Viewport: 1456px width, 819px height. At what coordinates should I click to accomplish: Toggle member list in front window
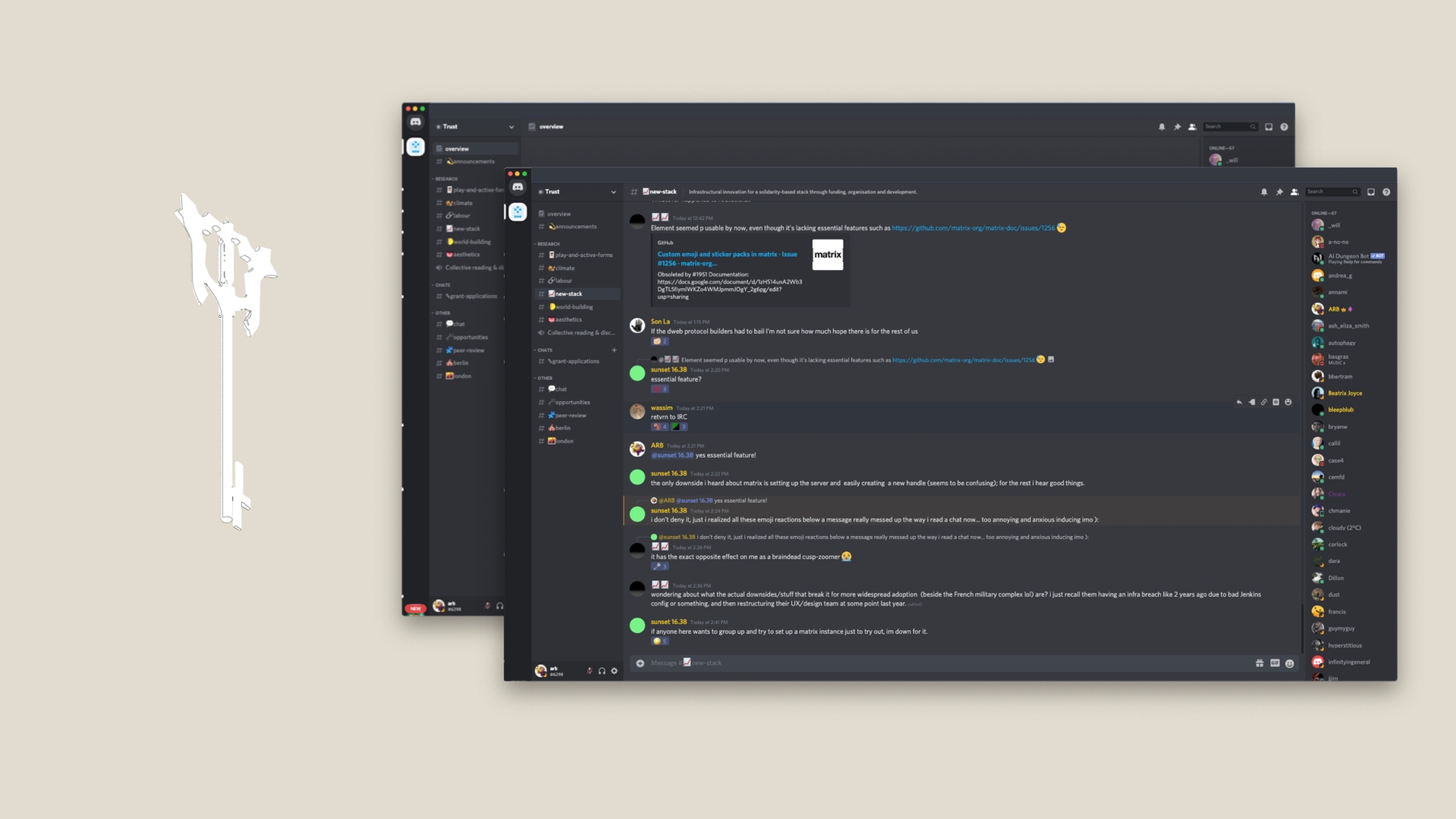pos(1295,192)
